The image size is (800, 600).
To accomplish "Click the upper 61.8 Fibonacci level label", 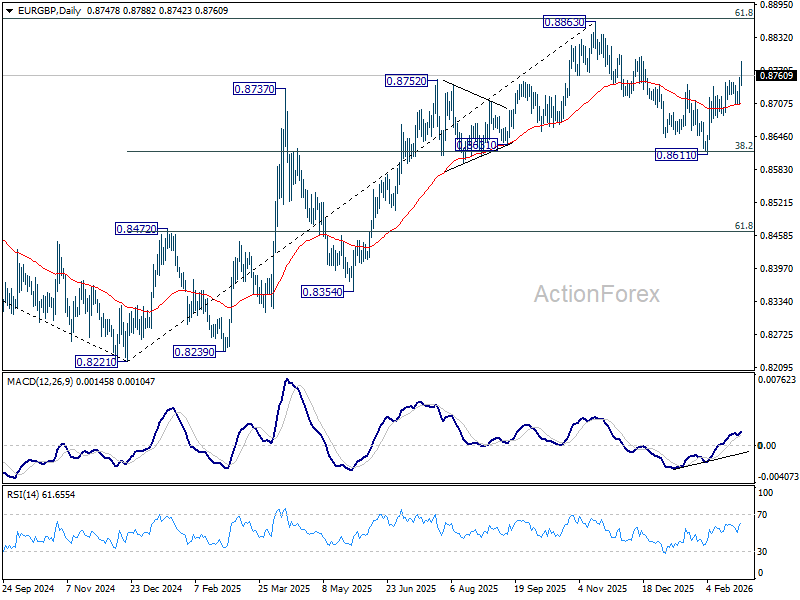I will [743, 13].
